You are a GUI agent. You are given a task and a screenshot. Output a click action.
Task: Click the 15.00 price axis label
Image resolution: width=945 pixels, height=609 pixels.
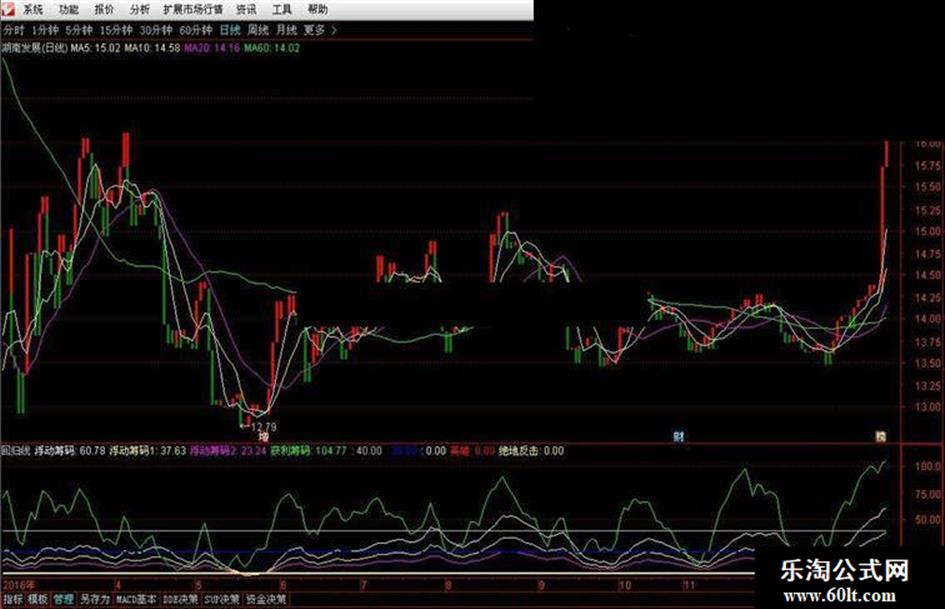(x=928, y=231)
